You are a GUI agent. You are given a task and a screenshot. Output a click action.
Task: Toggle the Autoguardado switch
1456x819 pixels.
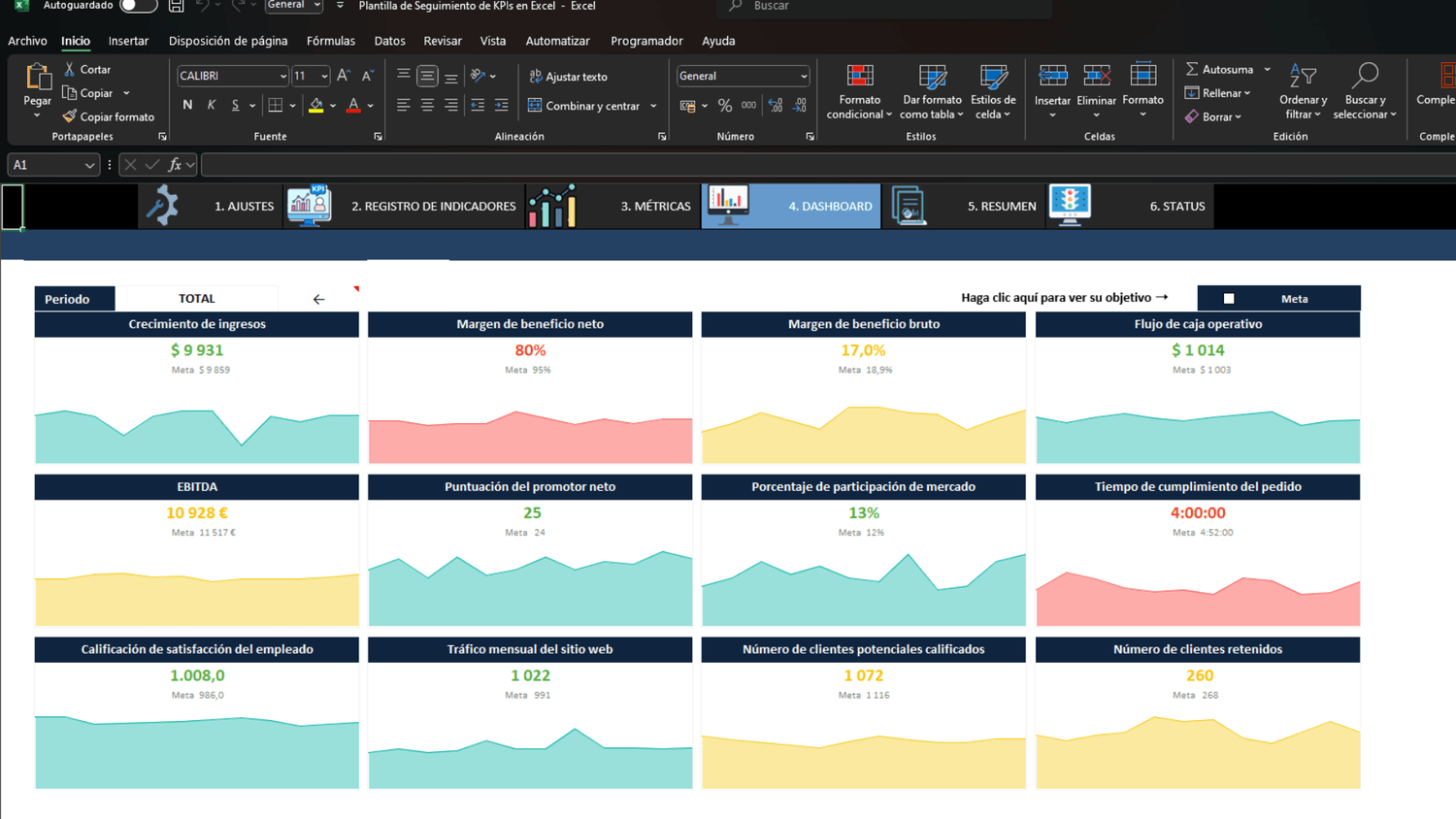coord(138,6)
